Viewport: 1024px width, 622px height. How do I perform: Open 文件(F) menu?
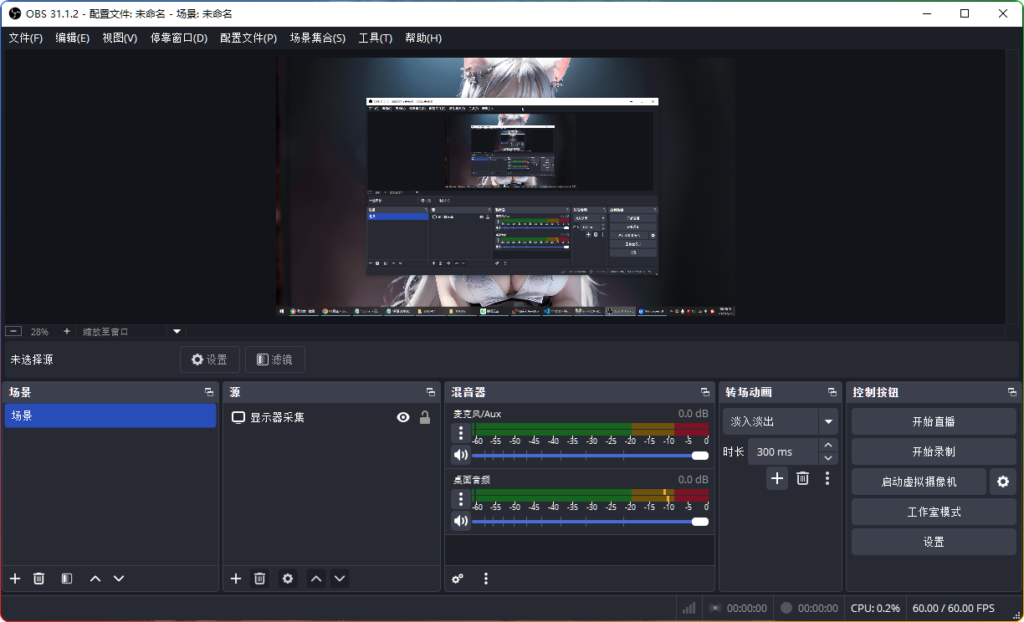25,38
